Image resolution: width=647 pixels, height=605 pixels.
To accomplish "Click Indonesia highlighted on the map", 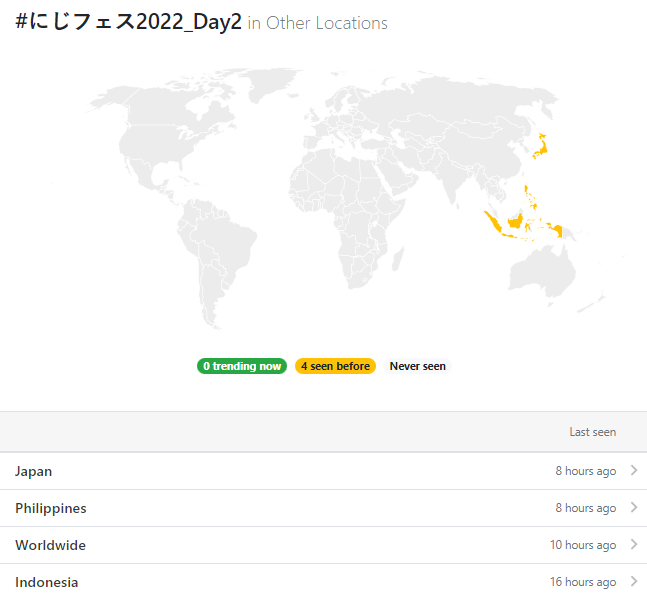I will pos(515,223).
